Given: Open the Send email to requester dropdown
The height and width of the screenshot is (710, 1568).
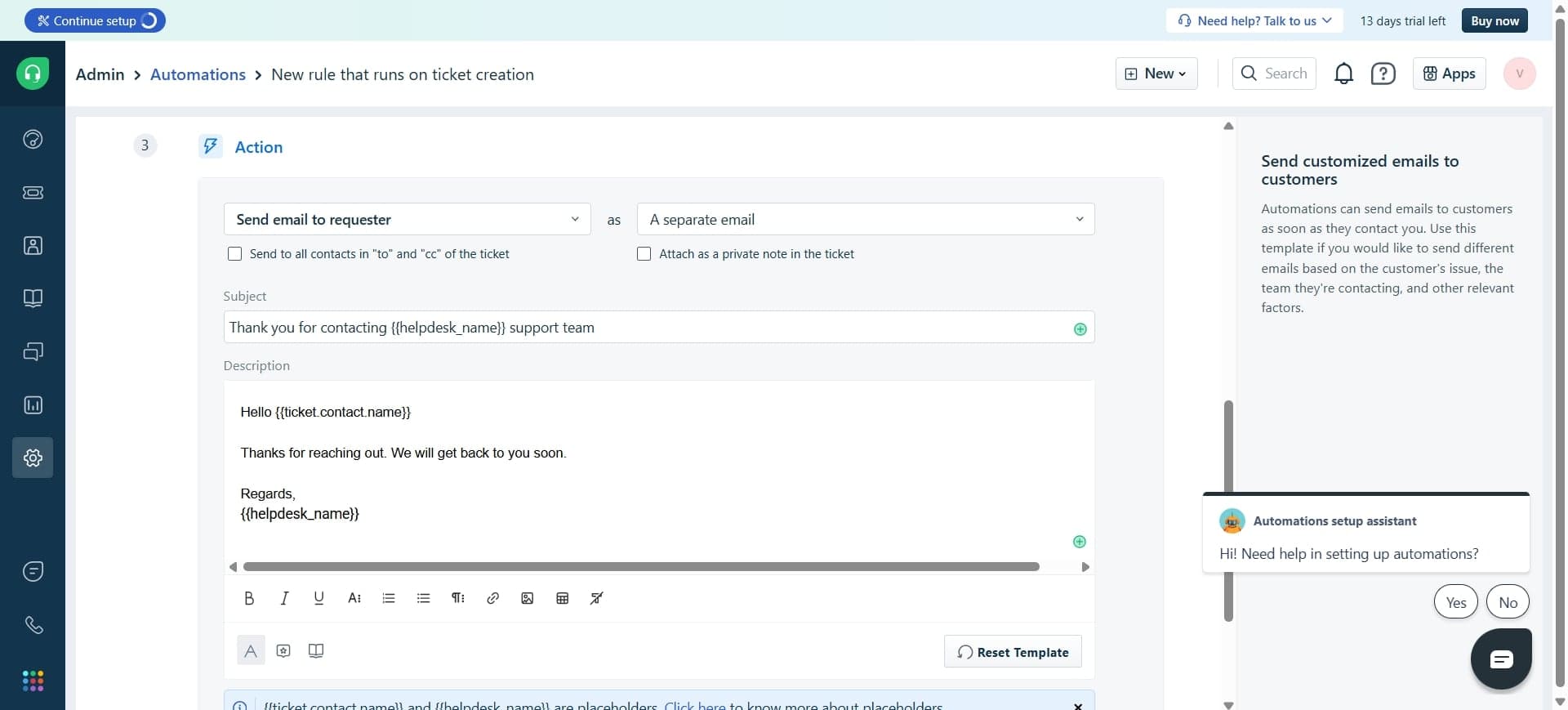Looking at the screenshot, I should (407, 219).
